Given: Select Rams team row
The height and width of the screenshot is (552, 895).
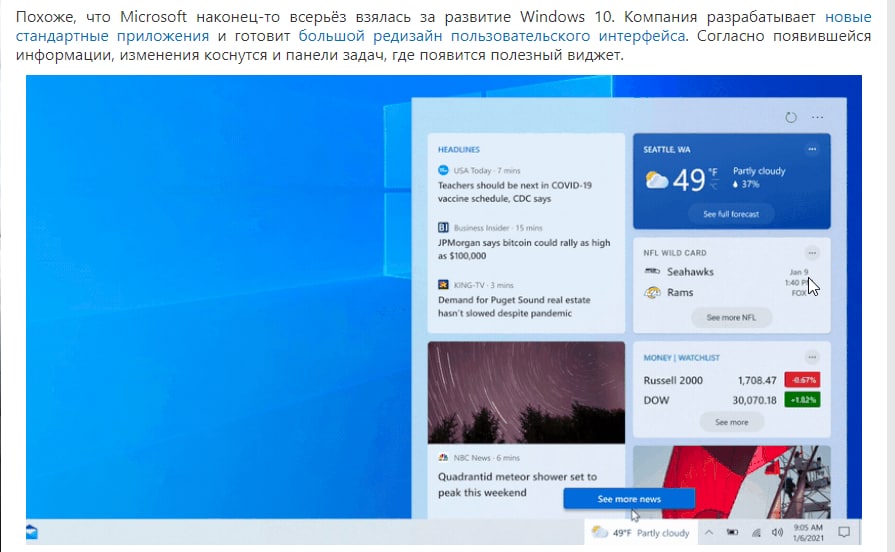Looking at the screenshot, I should click(x=731, y=292).
